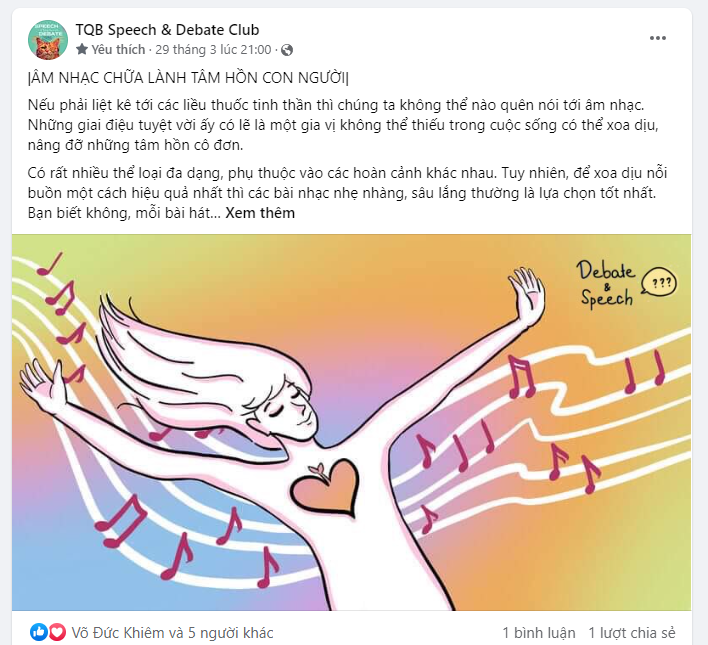Click the handwritten Debate & Speech logo
This screenshot has height=645, width=708.
606,284
